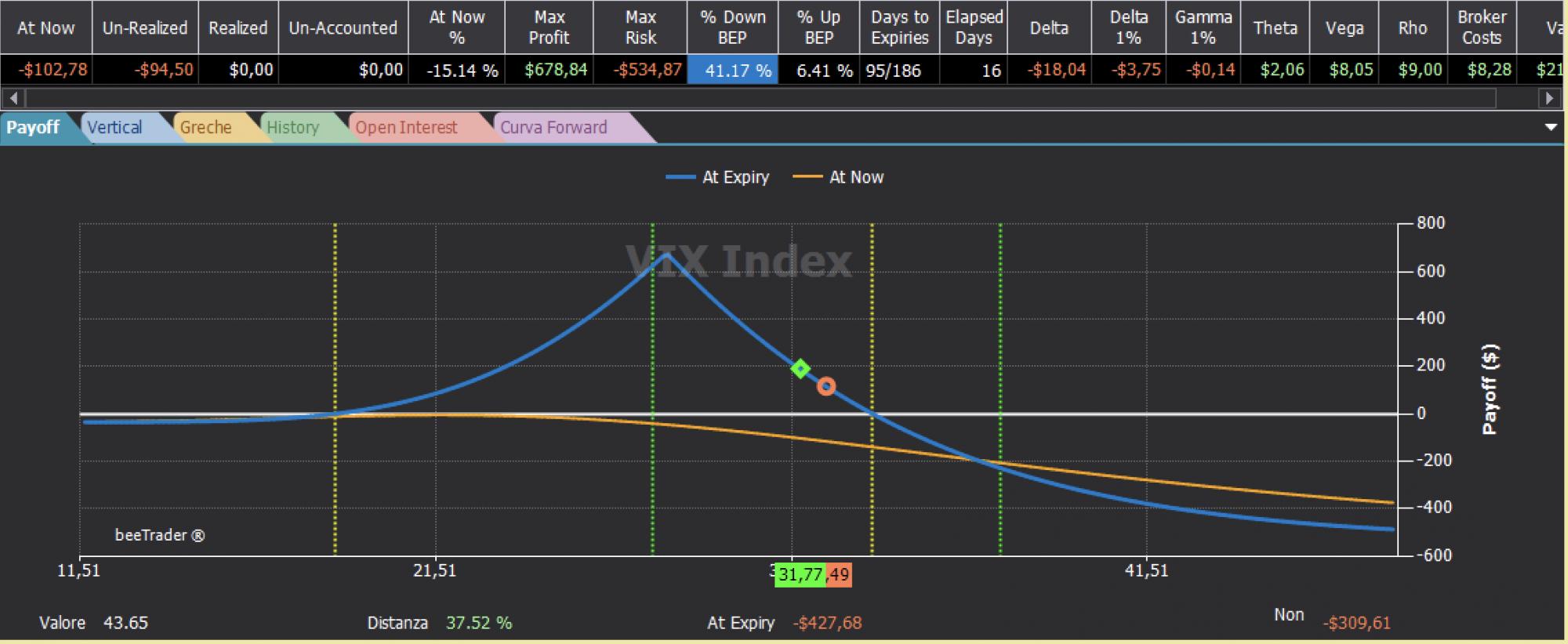Open the Open Interest tab
The height and width of the screenshot is (644, 1568).
coord(406,128)
